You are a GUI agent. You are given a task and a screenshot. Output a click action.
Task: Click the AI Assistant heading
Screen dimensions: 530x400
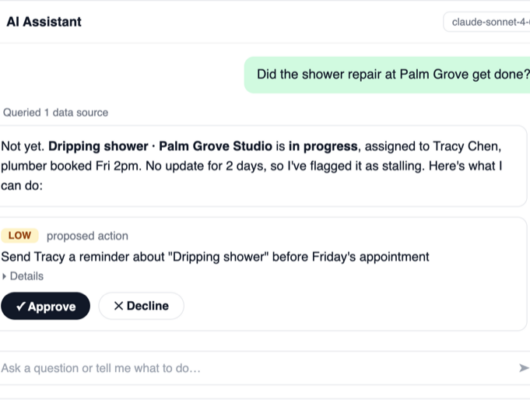[44, 22]
